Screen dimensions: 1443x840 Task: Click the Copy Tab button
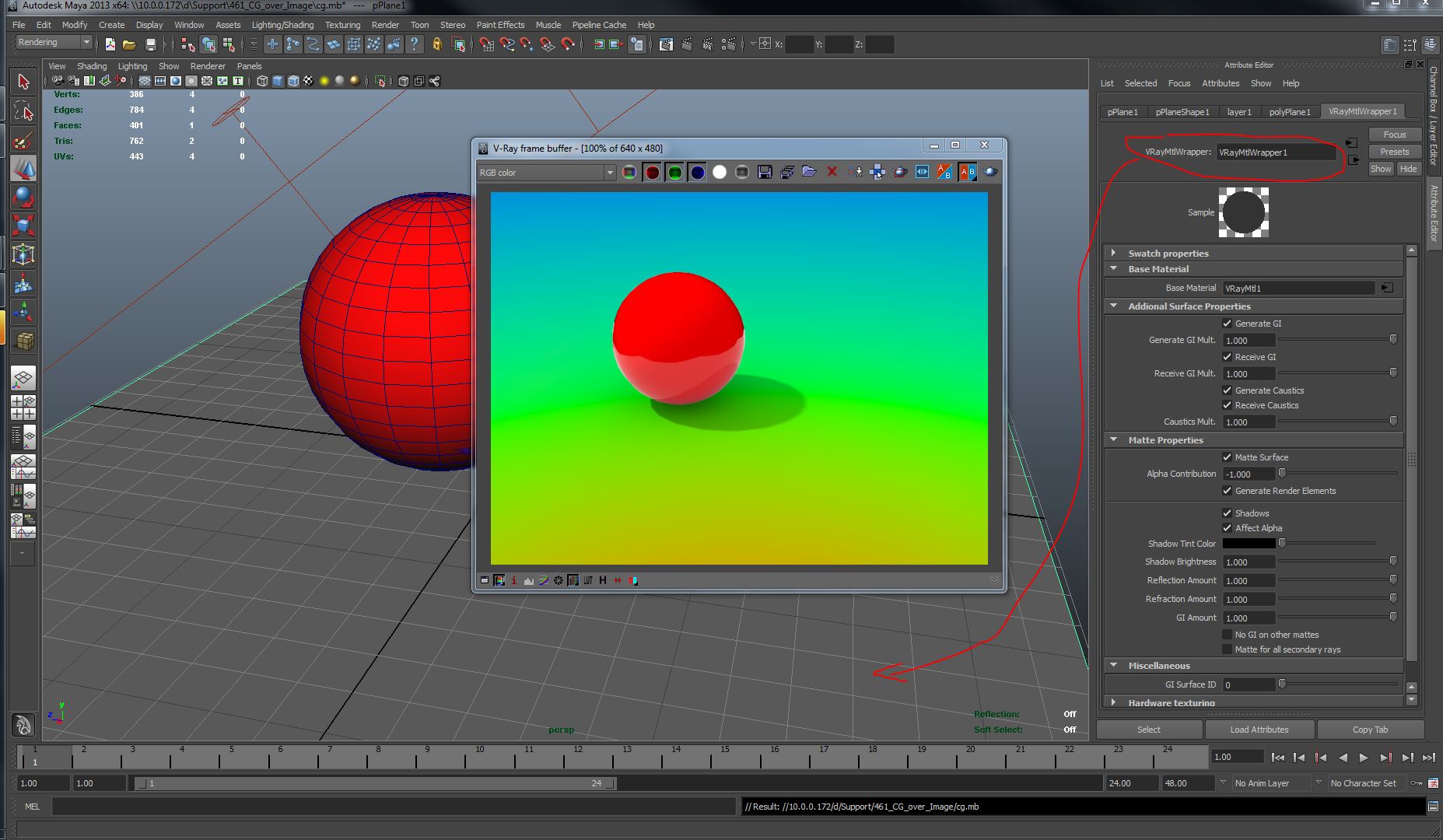click(x=1370, y=730)
